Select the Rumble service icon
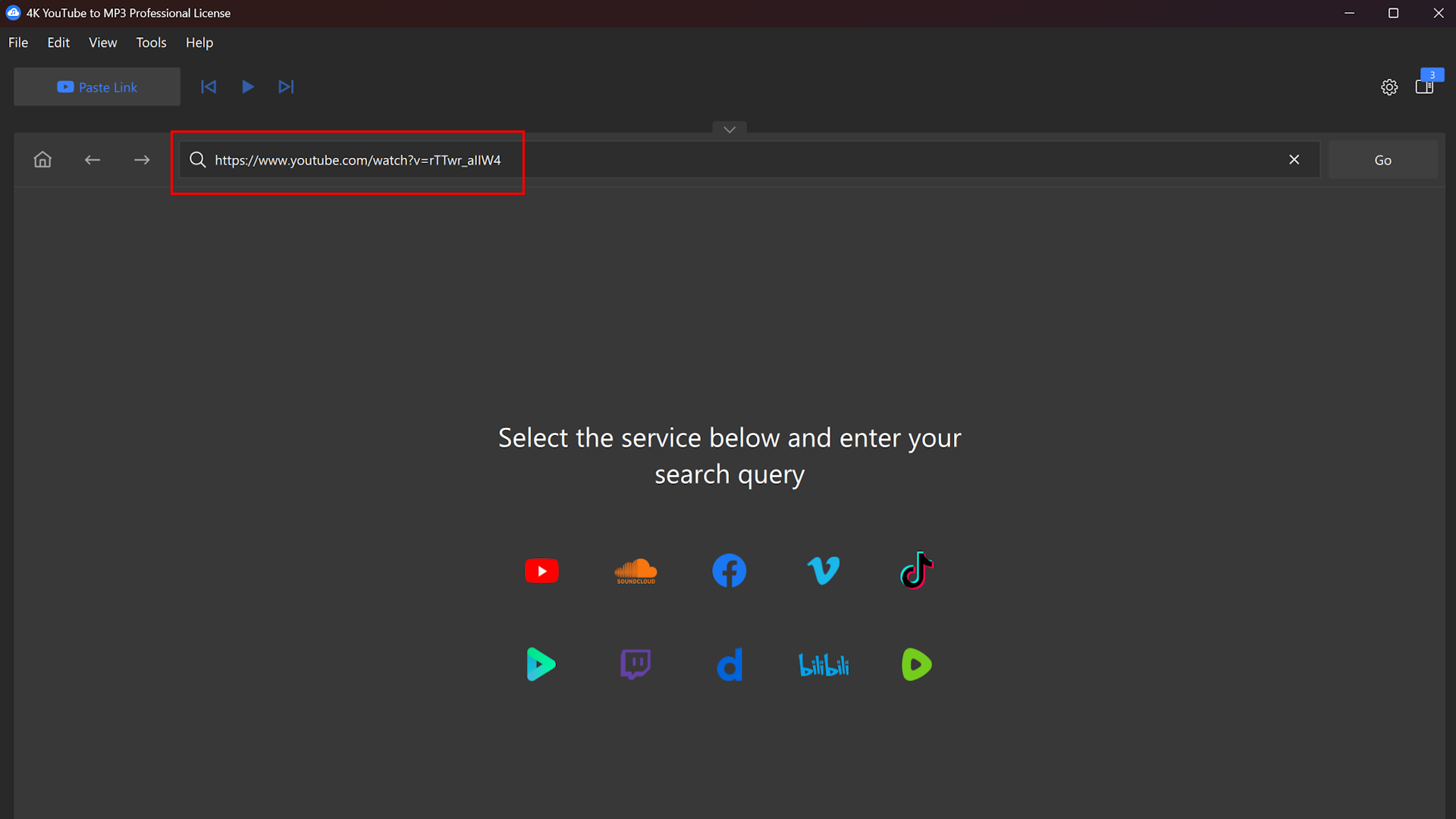This screenshot has height=819, width=1456. pos(917,665)
